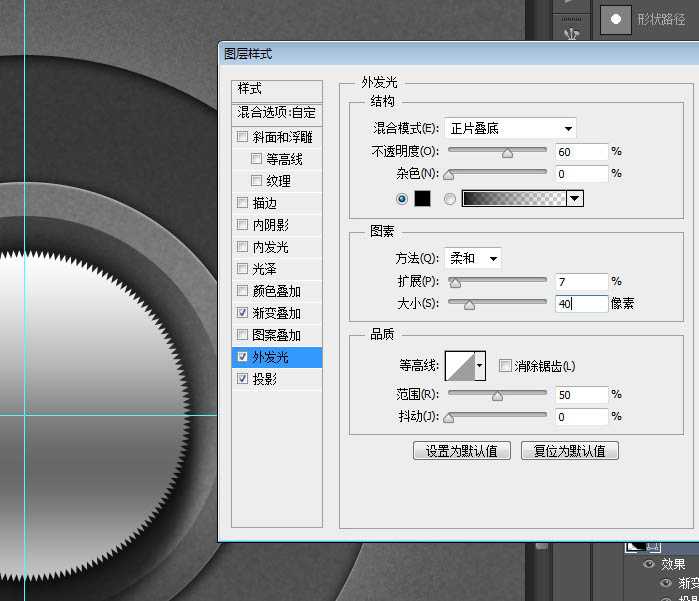
Task: Click the 扩展 spread slider handle
Action: click(x=455, y=283)
